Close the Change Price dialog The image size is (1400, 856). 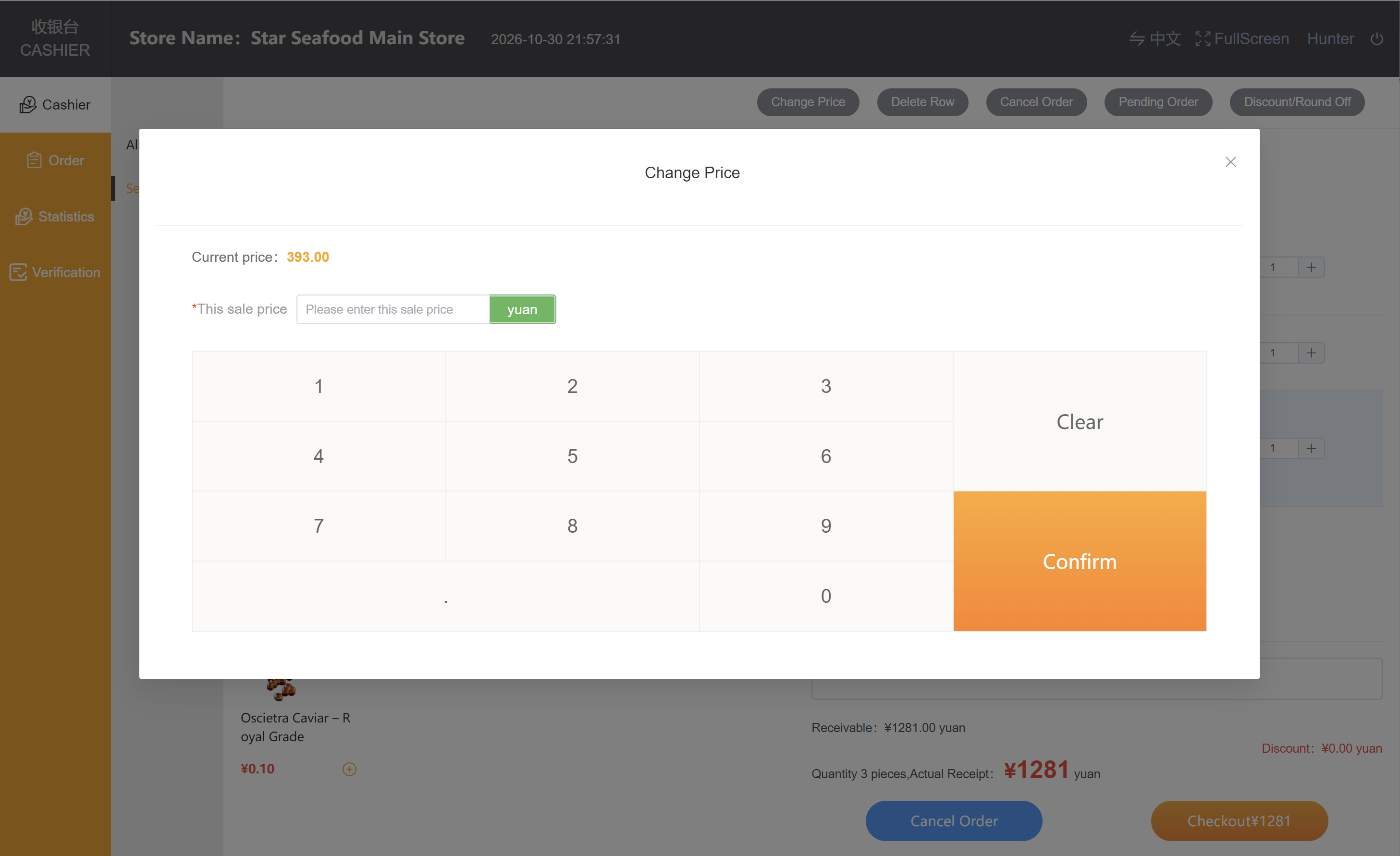pyautogui.click(x=1230, y=162)
